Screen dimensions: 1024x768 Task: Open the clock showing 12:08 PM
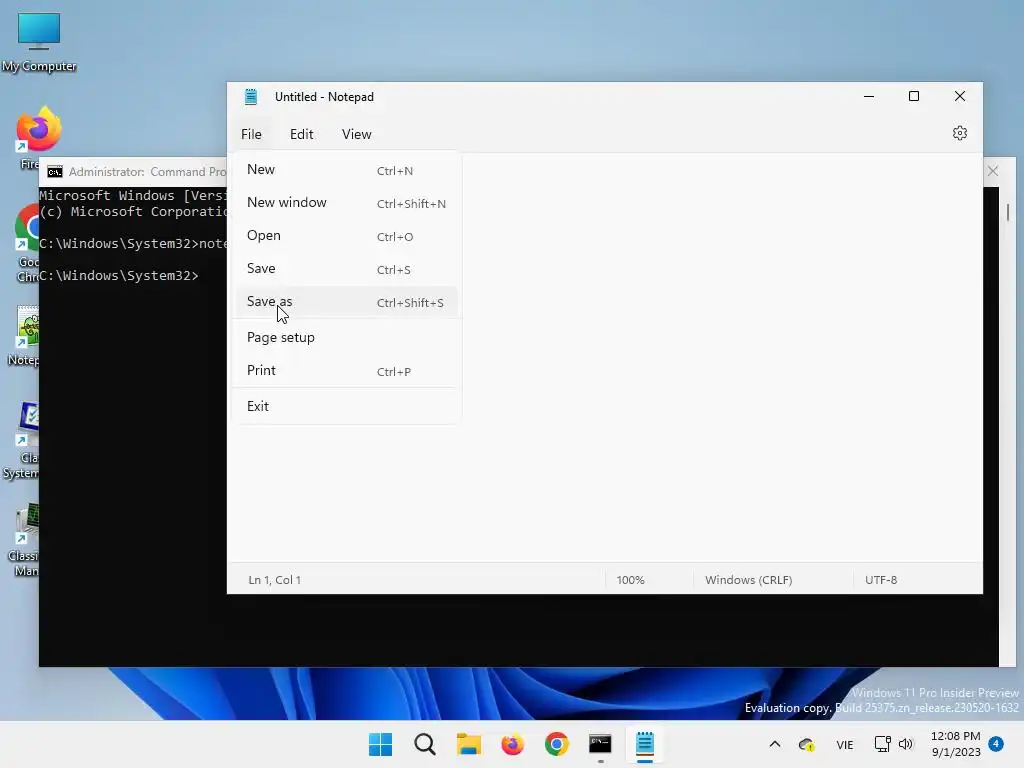[x=955, y=744]
